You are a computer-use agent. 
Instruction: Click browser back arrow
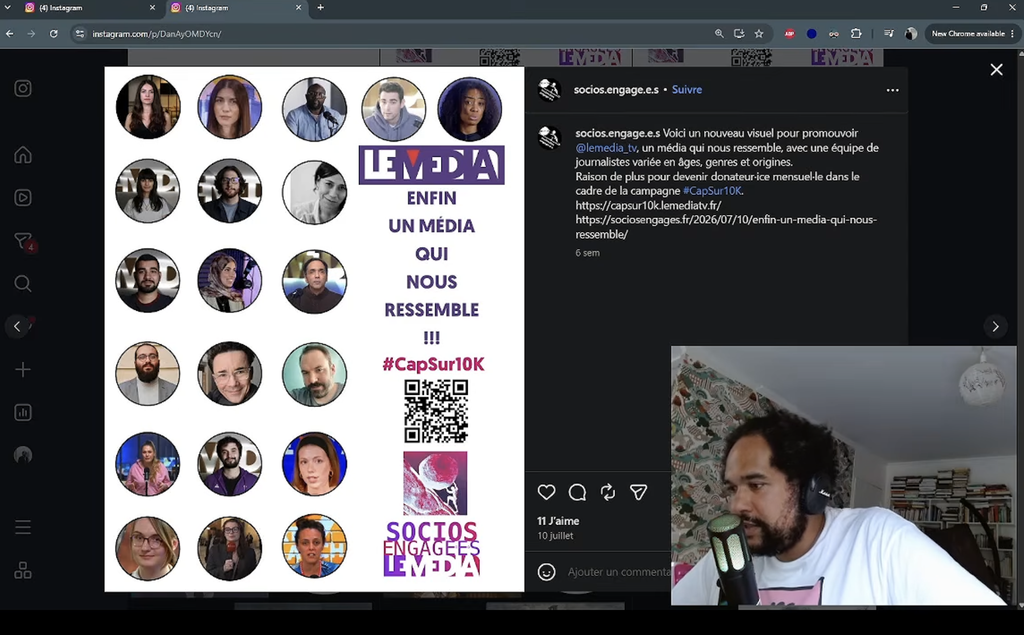coord(10,33)
